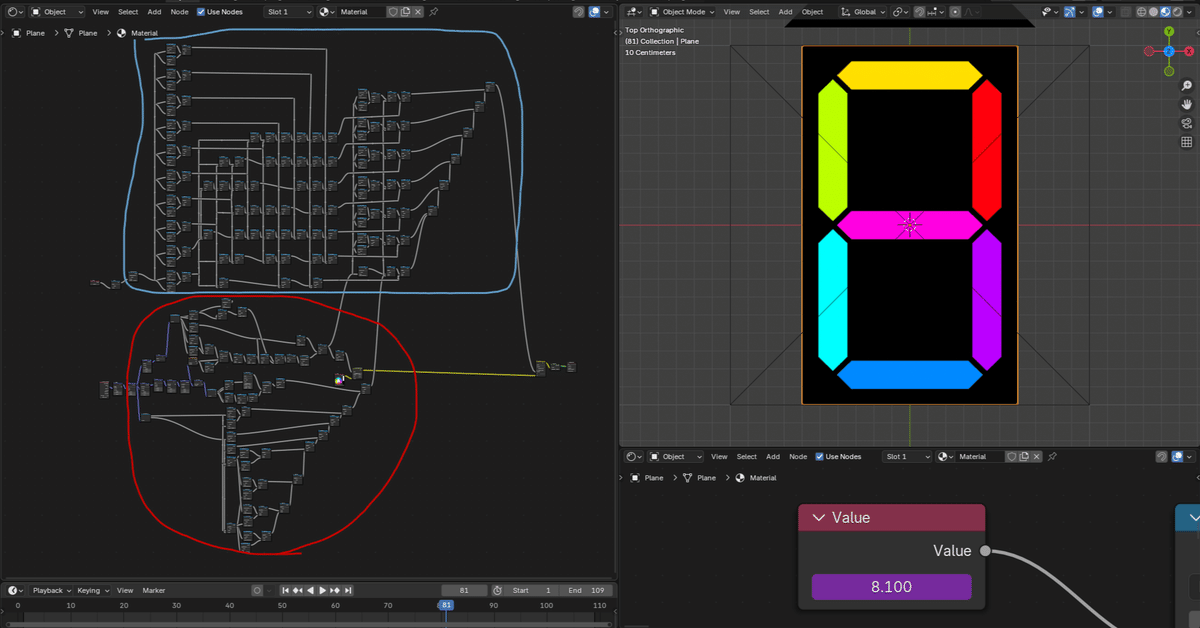Open Object shader type dropdown in upper editor
This screenshot has width=1200, height=628.
coord(57,12)
